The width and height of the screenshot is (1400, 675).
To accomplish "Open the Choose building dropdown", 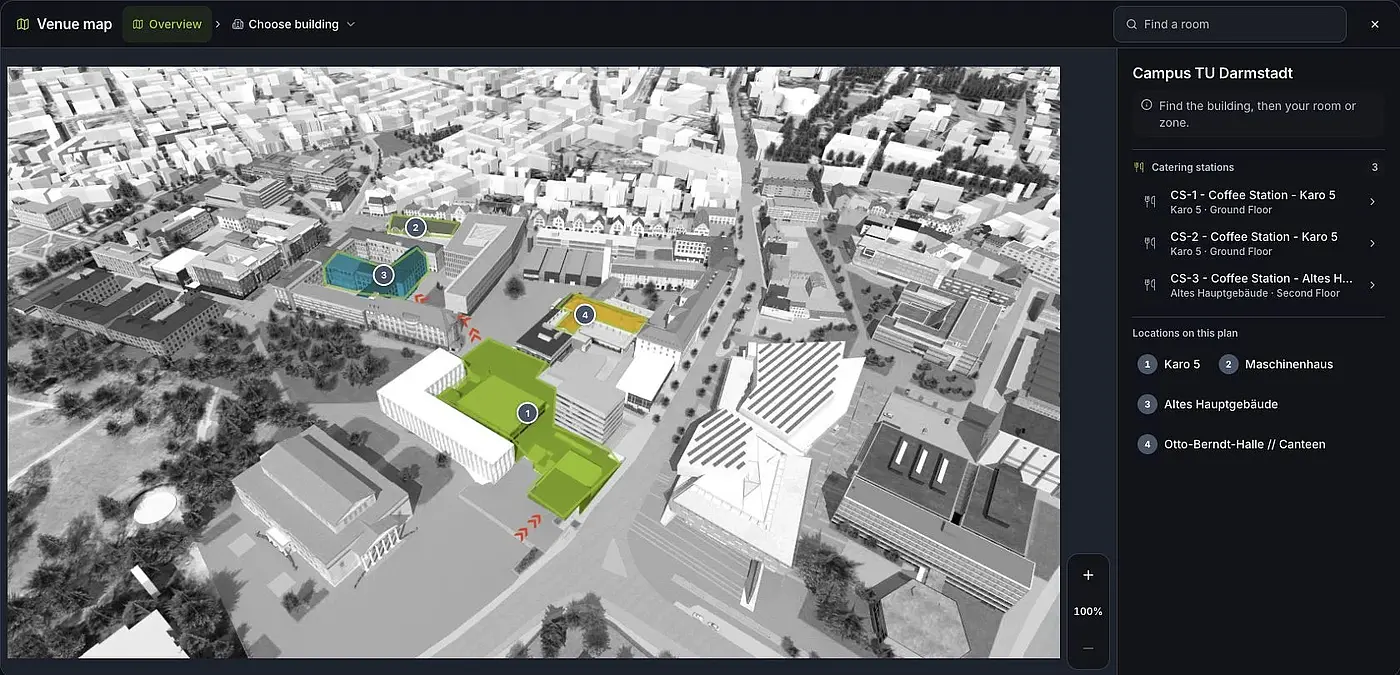I will (294, 24).
